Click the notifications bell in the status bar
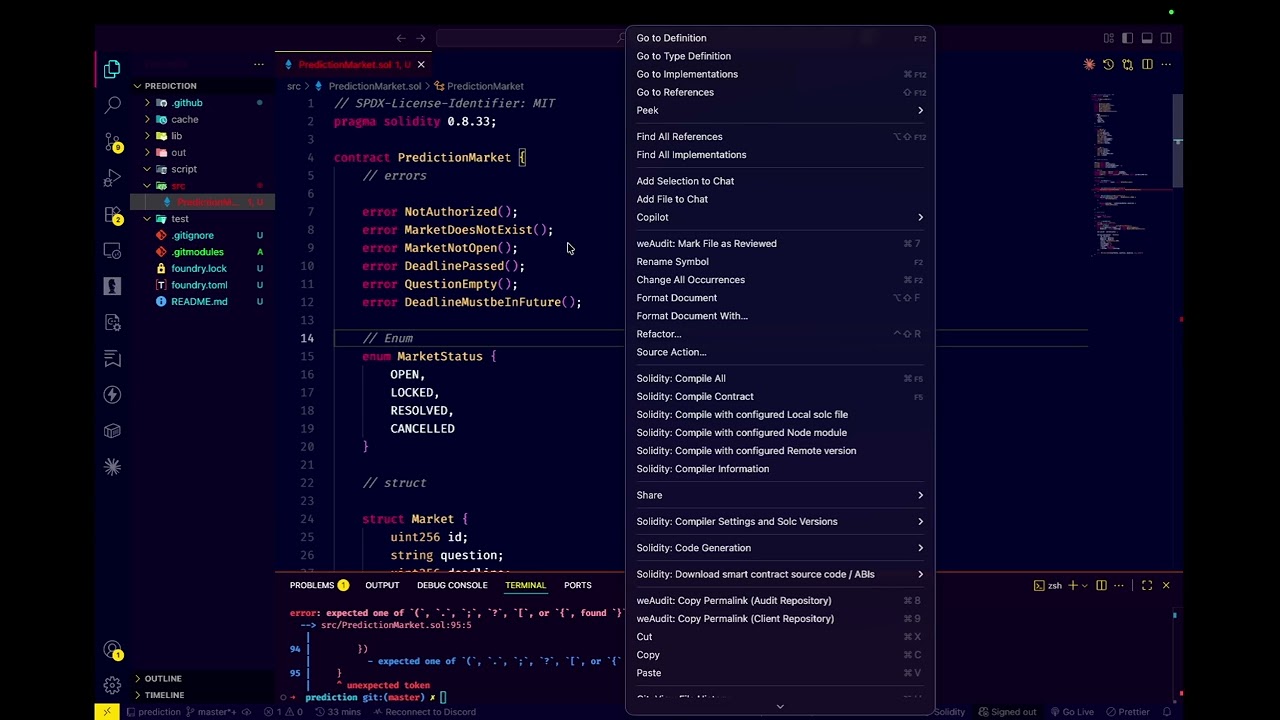 1166,712
